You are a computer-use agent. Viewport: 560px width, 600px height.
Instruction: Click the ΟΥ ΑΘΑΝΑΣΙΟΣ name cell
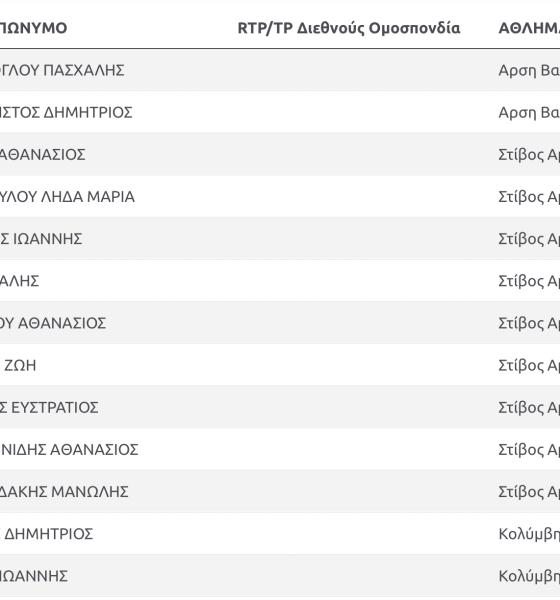click(x=53, y=323)
